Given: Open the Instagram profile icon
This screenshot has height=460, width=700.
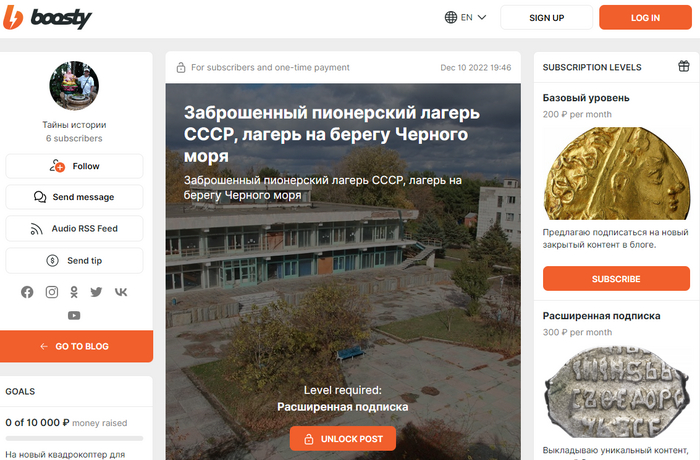Looking at the screenshot, I should 52,292.
